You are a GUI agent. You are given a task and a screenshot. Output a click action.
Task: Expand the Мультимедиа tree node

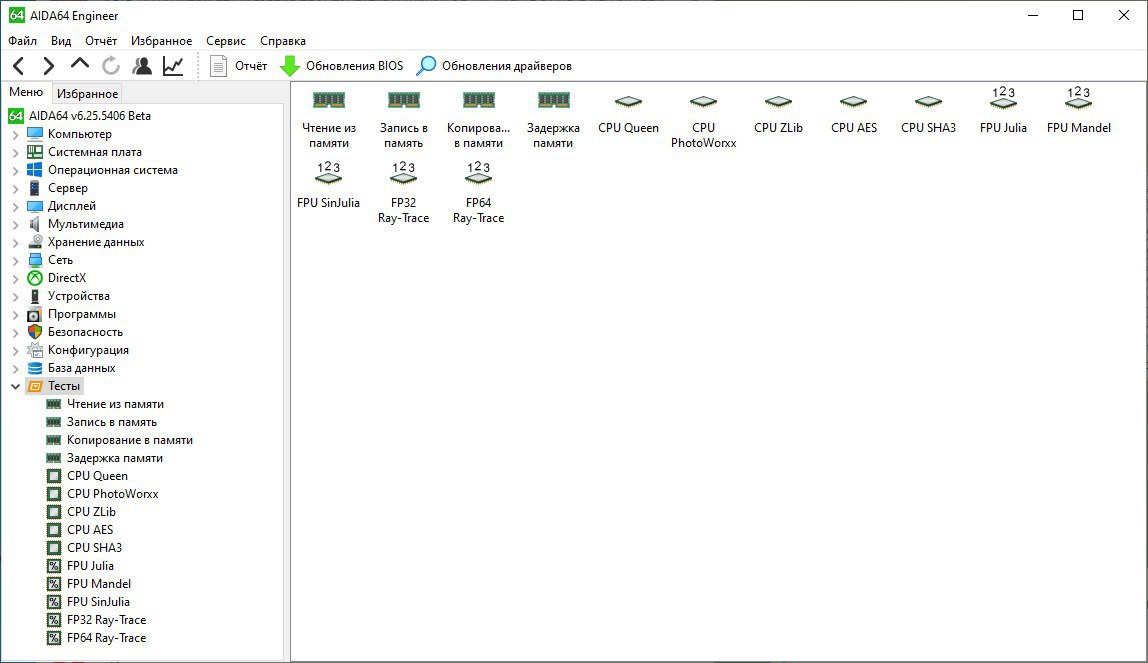pos(15,225)
